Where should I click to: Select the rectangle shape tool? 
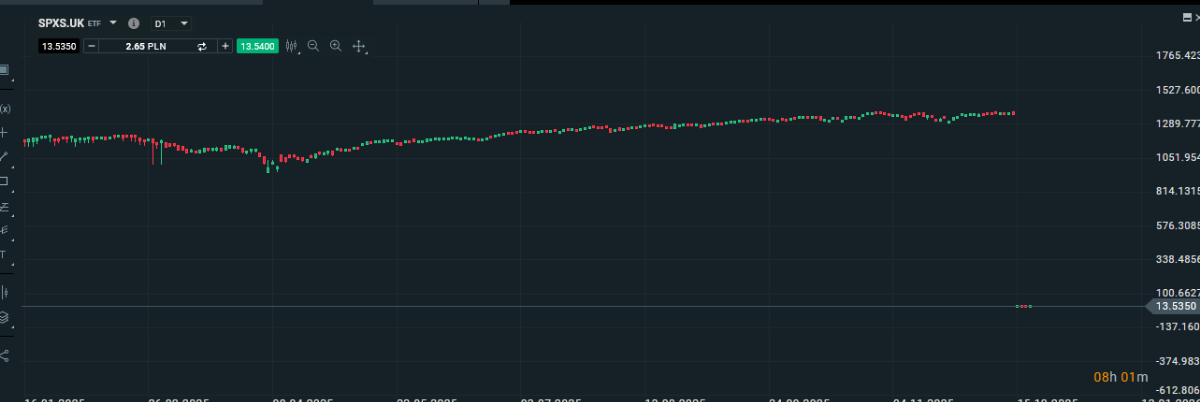(x=4, y=181)
